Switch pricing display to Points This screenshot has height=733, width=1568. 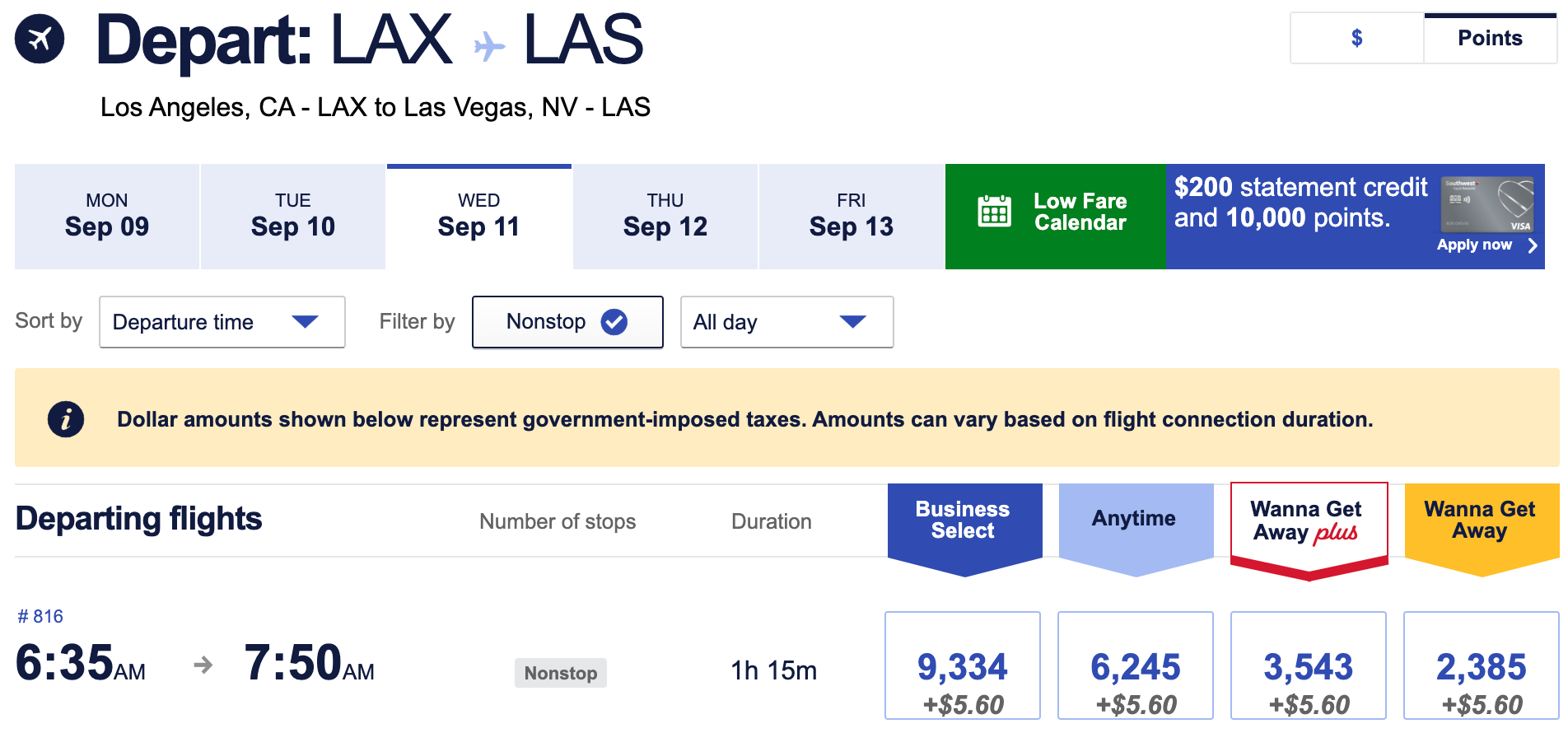tap(1489, 38)
